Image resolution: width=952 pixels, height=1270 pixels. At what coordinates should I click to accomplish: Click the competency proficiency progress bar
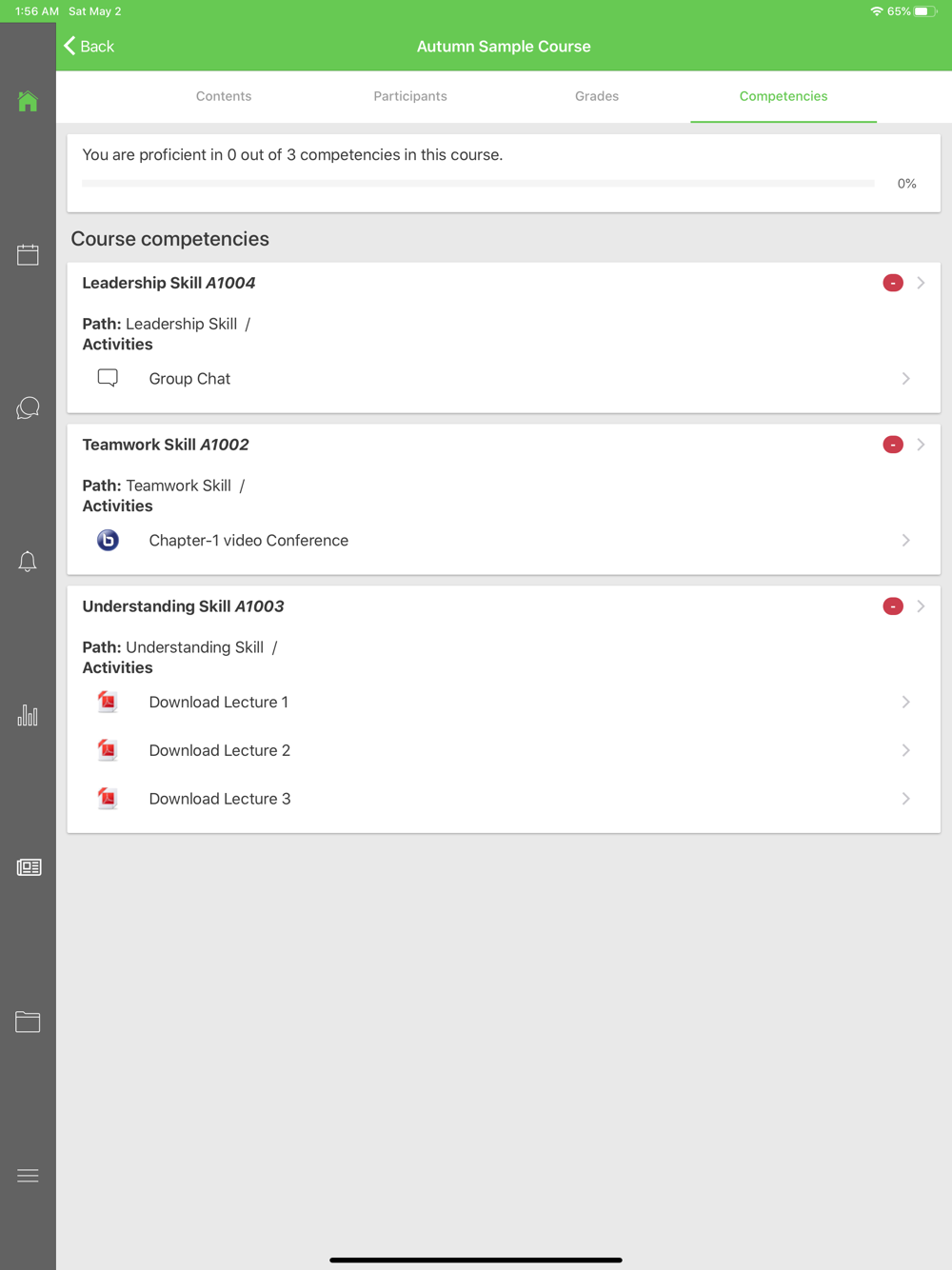click(478, 184)
